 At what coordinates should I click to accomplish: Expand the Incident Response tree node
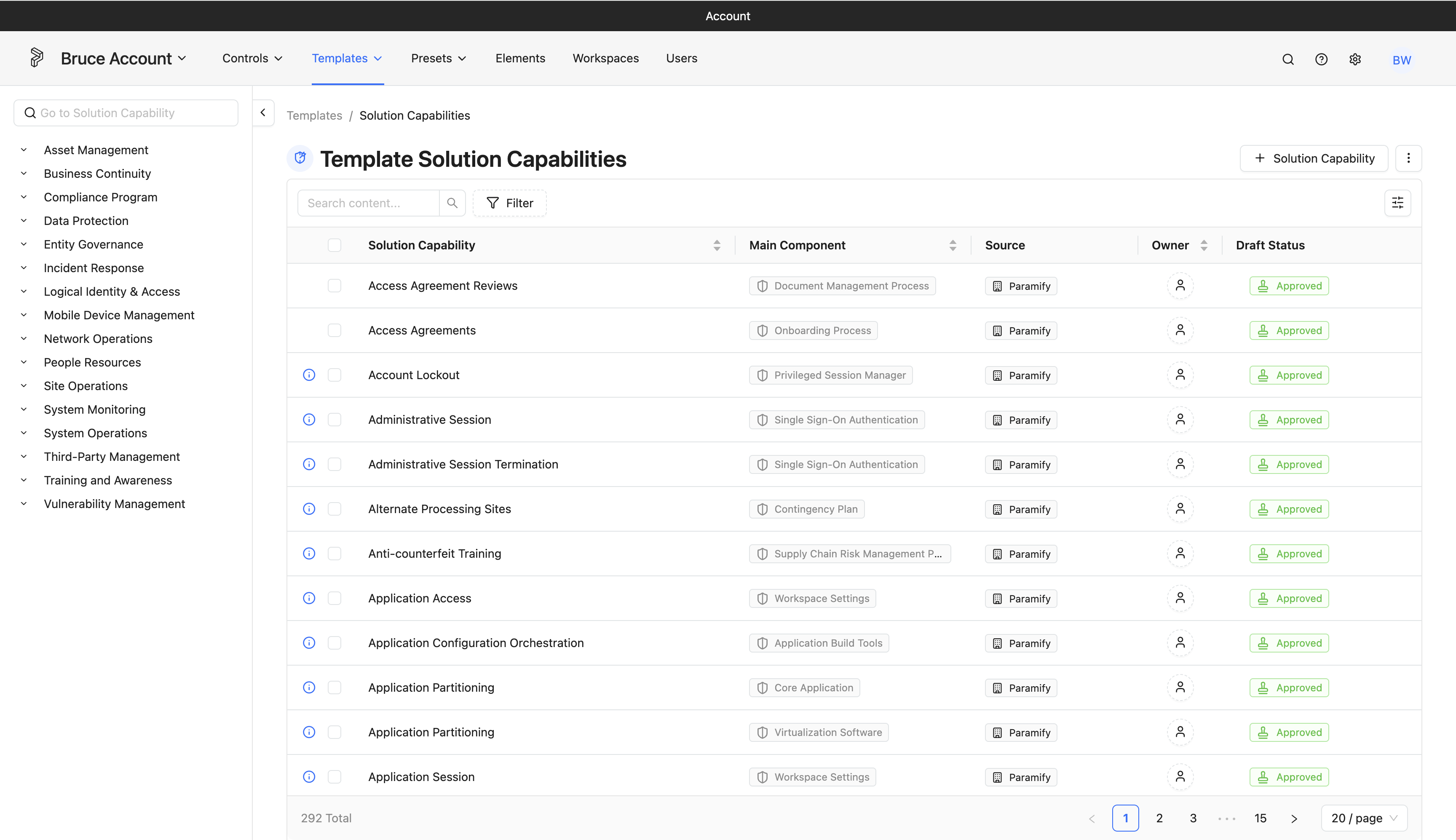click(x=24, y=268)
